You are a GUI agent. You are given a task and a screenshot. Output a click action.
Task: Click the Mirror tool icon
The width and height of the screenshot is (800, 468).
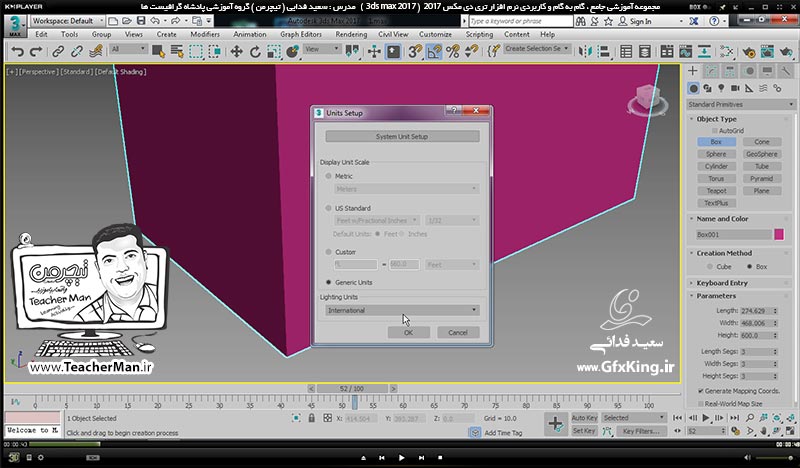tap(585, 52)
